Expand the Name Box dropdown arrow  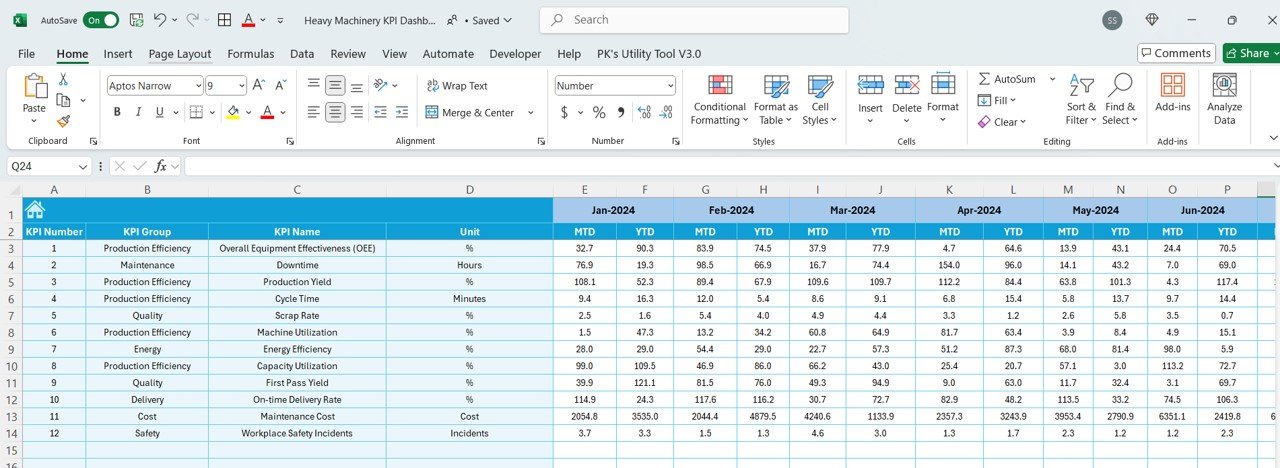point(83,166)
